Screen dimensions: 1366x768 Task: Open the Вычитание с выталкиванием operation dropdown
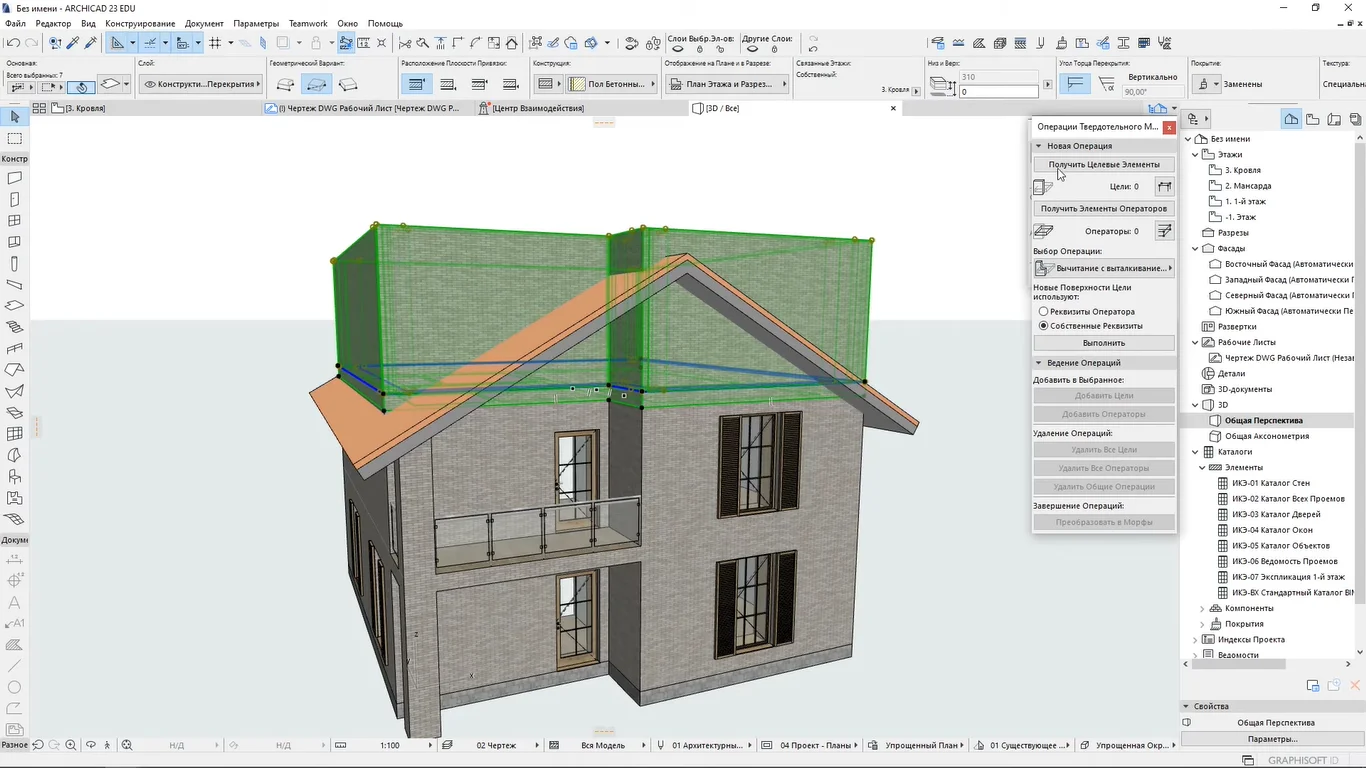1104,268
